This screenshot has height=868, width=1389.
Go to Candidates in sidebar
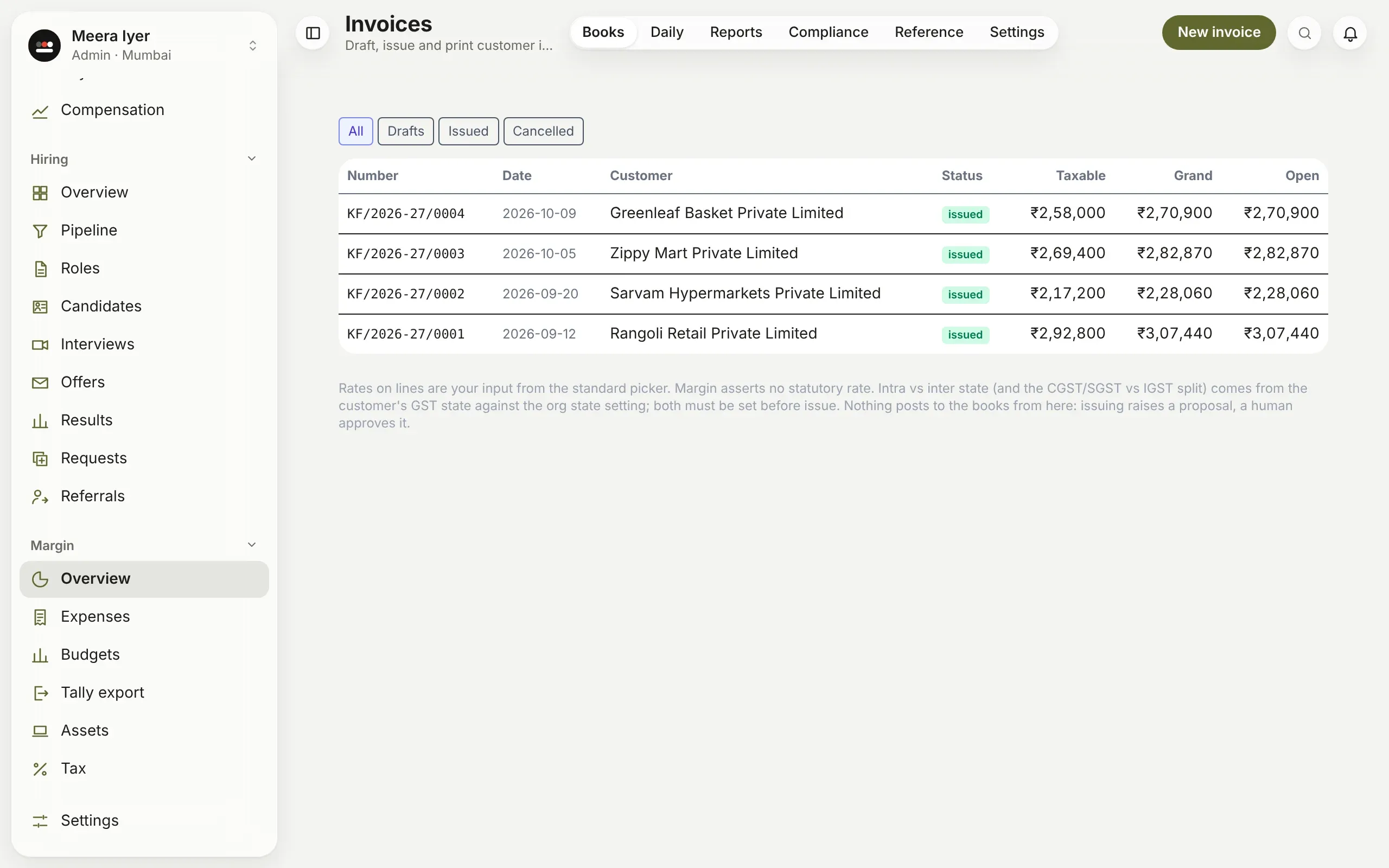click(x=144, y=307)
